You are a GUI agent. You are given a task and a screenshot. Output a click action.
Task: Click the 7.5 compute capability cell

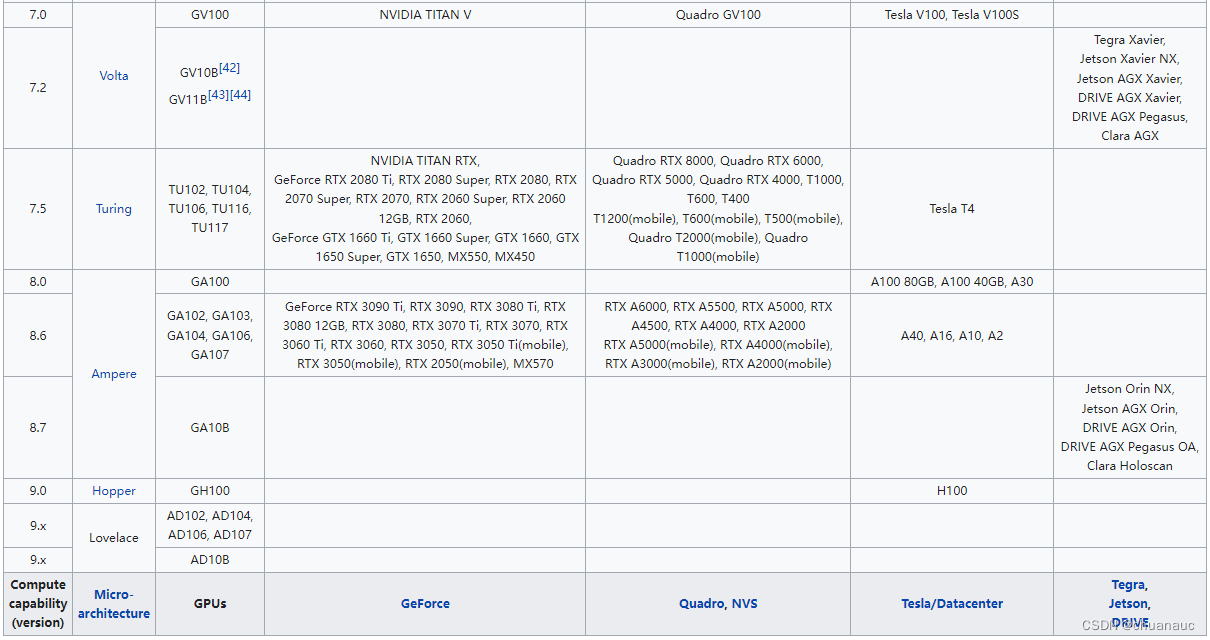(x=37, y=209)
